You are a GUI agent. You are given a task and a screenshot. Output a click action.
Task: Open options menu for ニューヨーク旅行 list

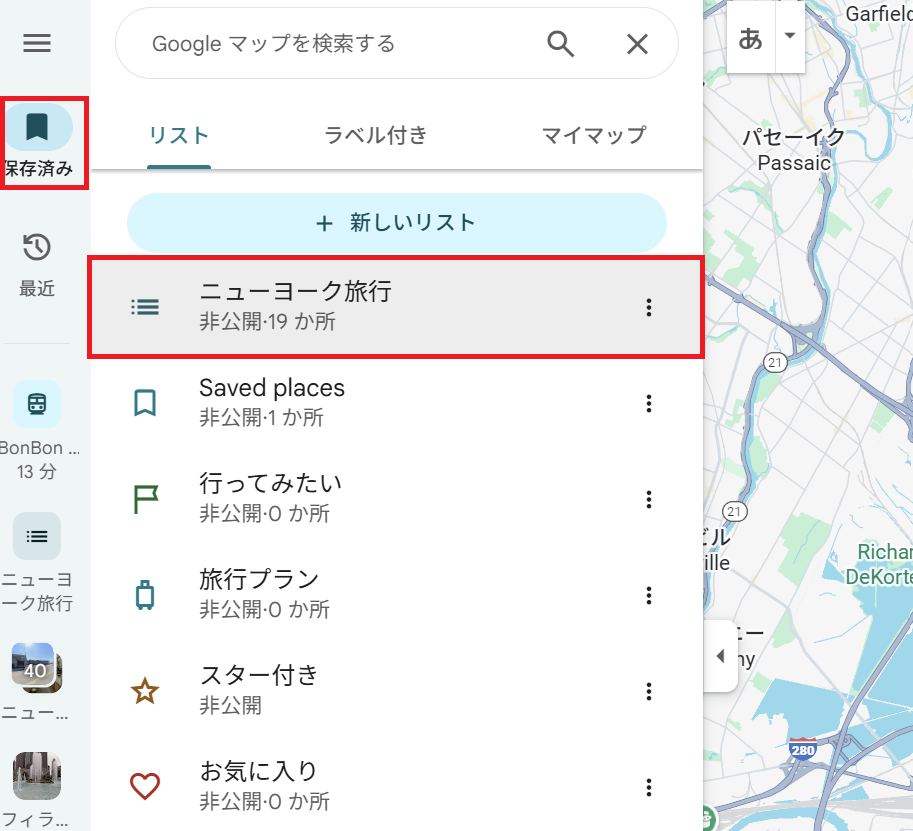(649, 307)
